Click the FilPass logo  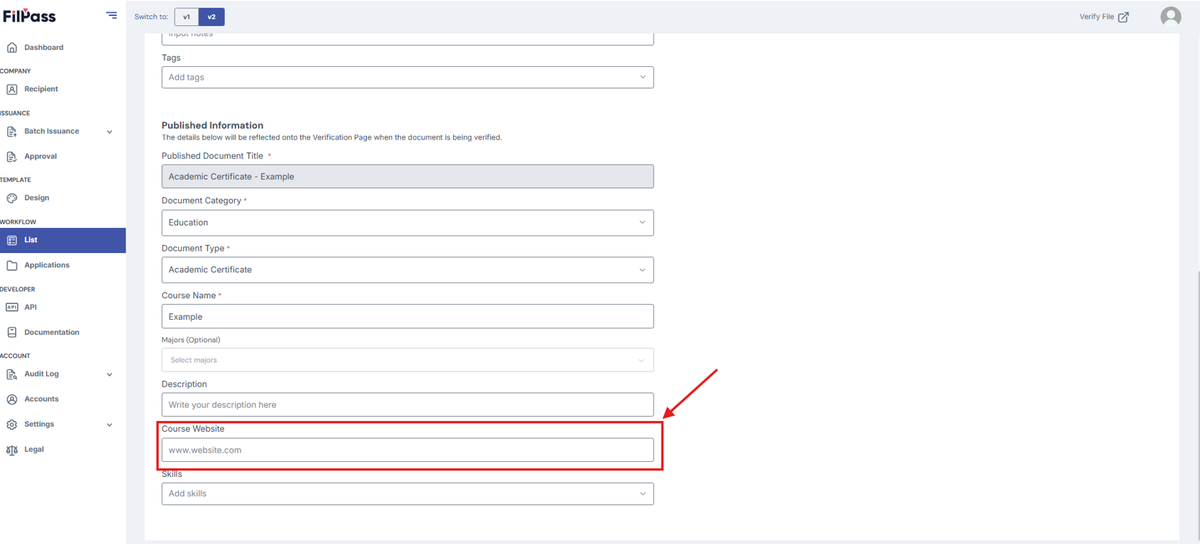(x=29, y=16)
